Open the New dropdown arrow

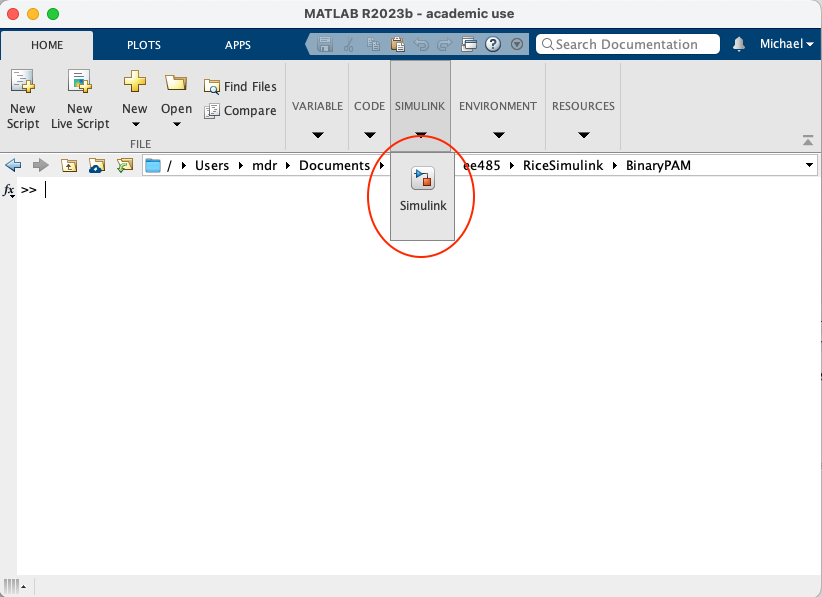coord(135,125)
